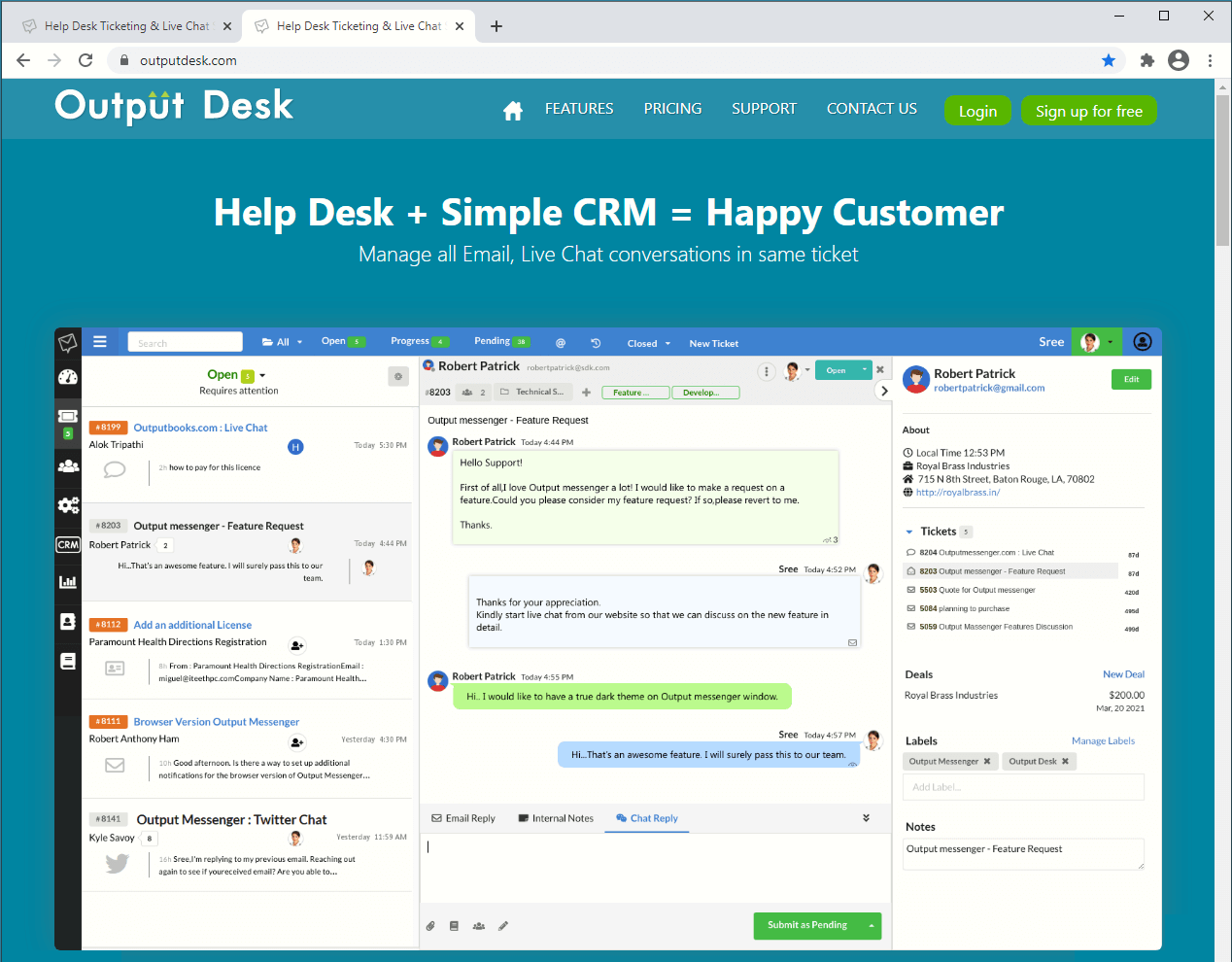1232x962 pixels.
Task: Select the Chat Reply tab
Action: click(647, 818)
